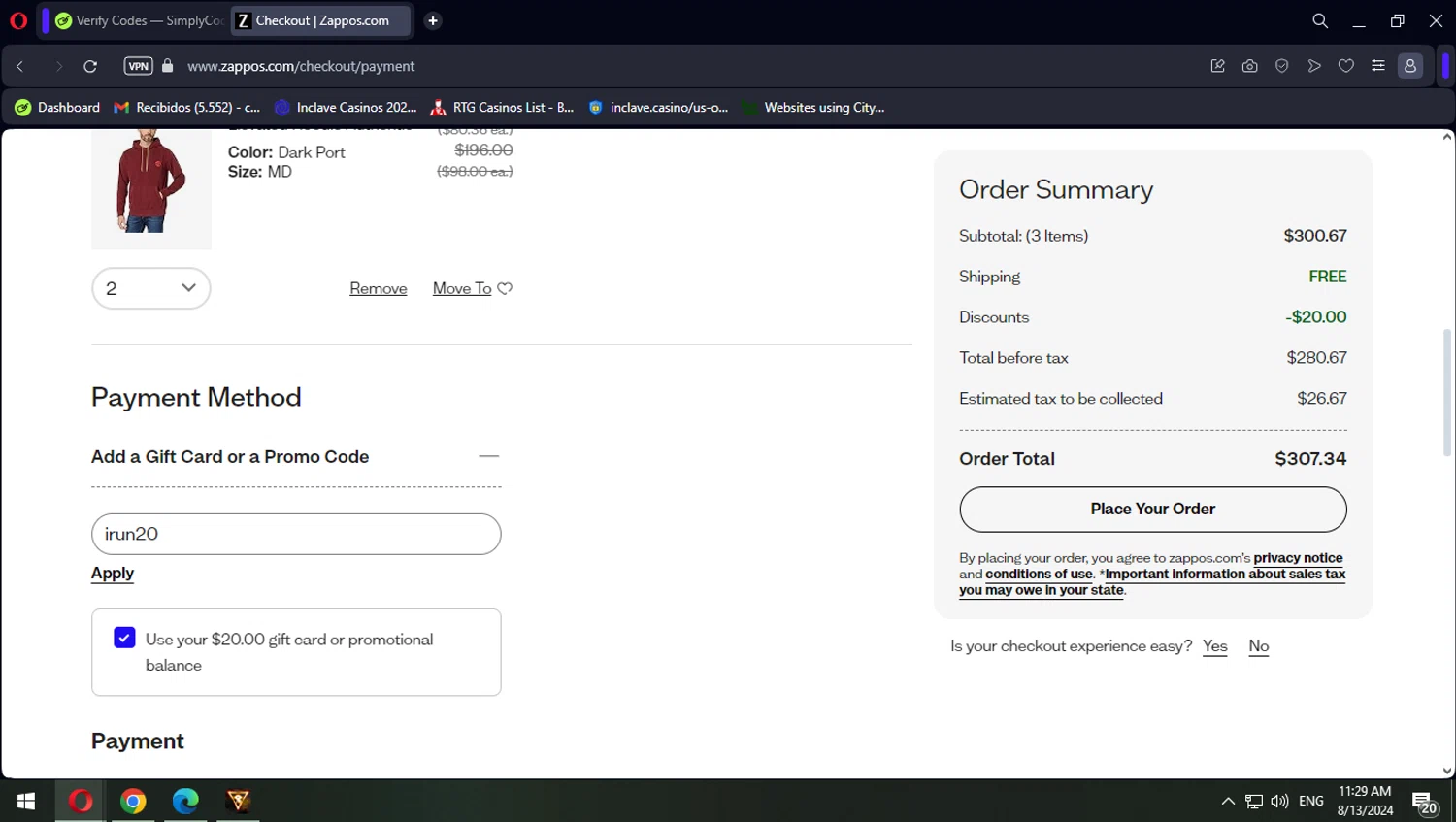1456x822 pixels.
Task: Toggle the VPN badge
Action: (x=138, y=66)
